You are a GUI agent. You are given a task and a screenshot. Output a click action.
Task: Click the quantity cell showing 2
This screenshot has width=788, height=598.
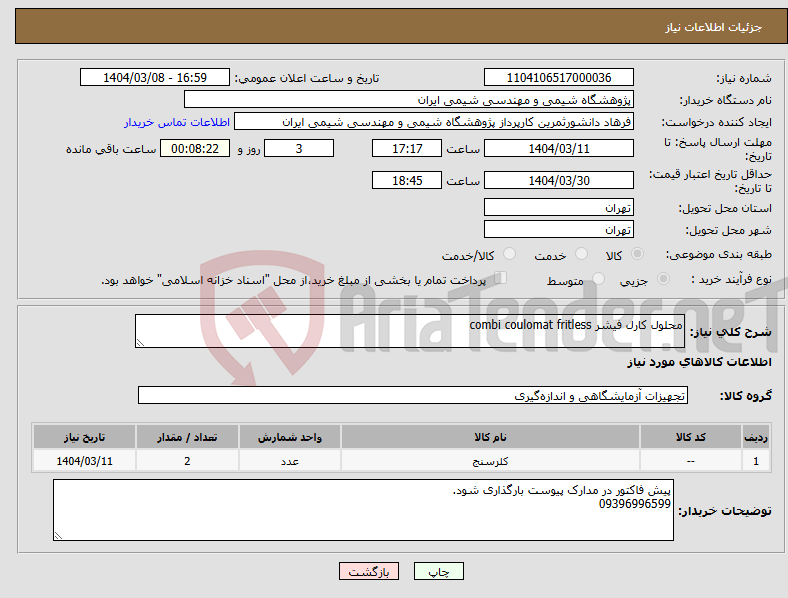tap(187, 461)
